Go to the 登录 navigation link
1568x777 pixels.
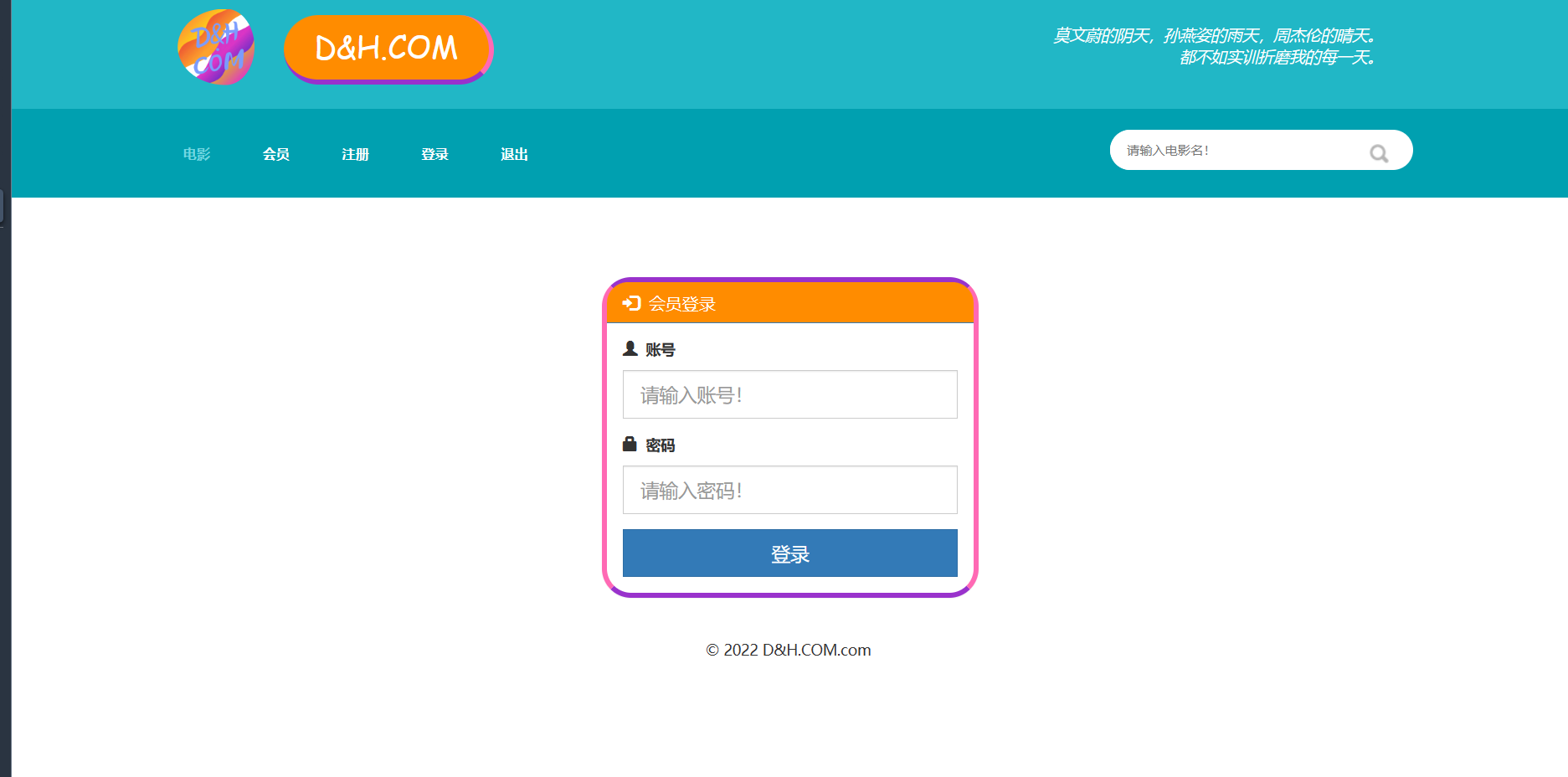435,154
